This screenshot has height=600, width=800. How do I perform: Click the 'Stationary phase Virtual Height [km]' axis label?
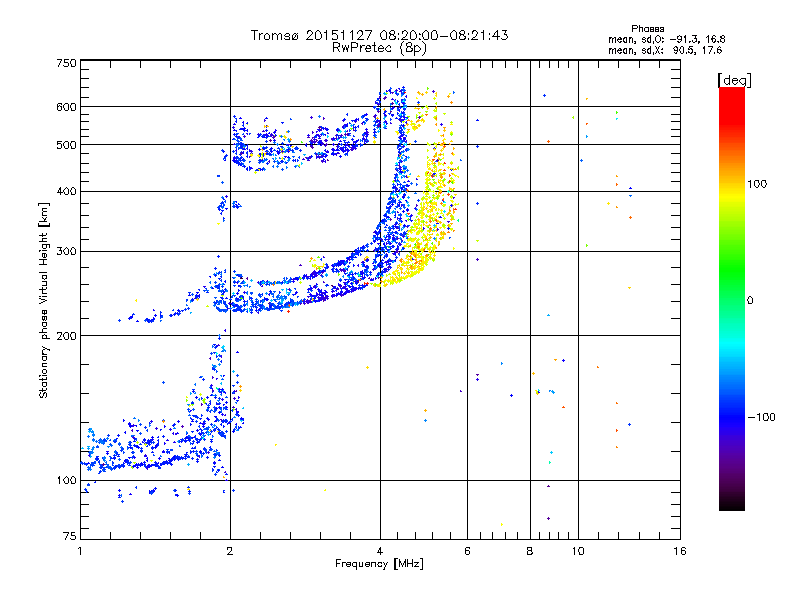point(44,301)
